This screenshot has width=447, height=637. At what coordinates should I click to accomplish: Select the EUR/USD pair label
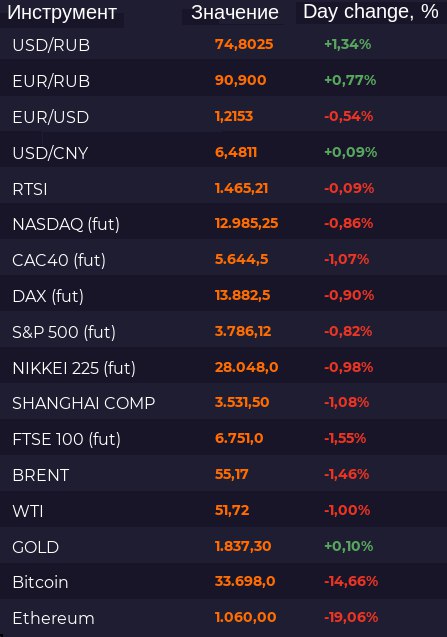click(51, 117)
